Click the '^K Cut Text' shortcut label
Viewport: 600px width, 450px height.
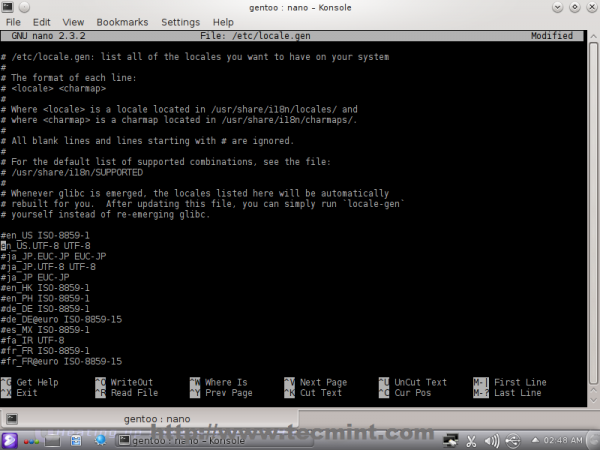tap(313, 393)
